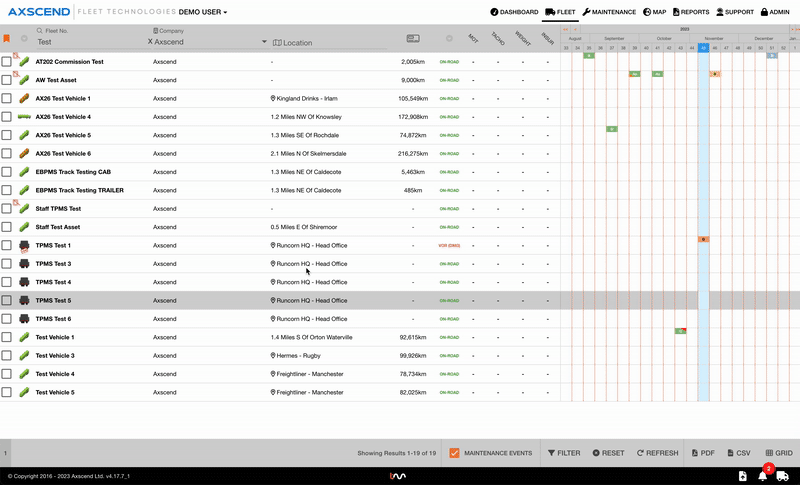The image size is (800, 485).
Task: Expand the Company filter dropdown arrow
Action: [x=264, y=42]
